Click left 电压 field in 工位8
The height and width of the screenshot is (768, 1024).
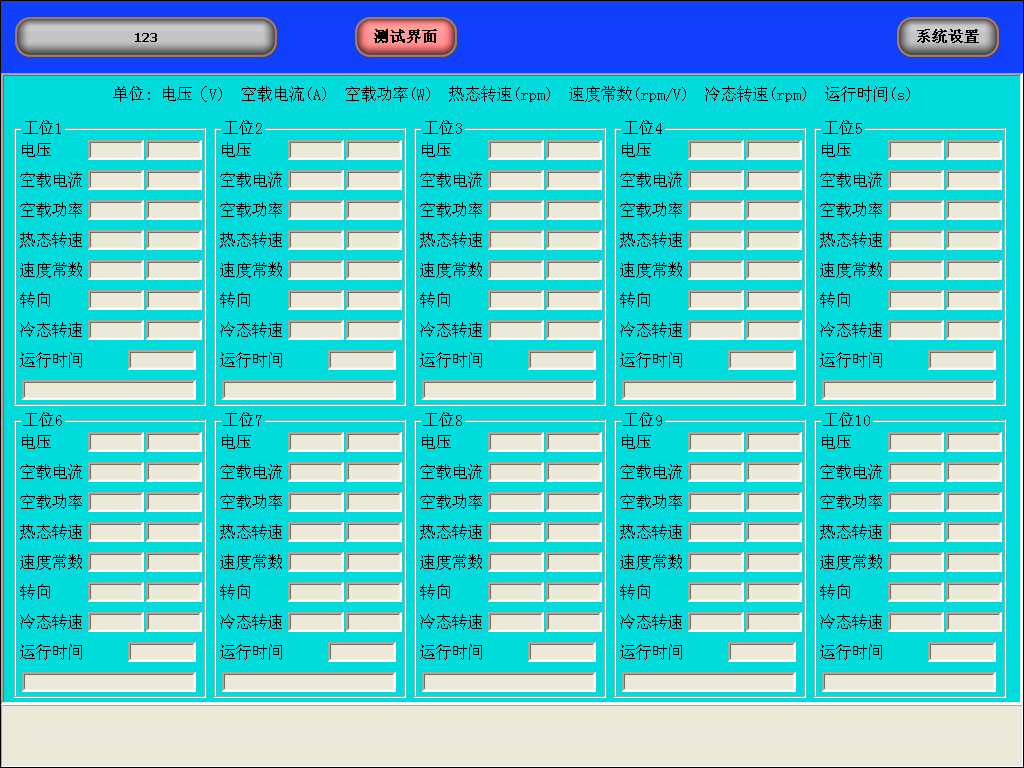[x=516, y=442]
